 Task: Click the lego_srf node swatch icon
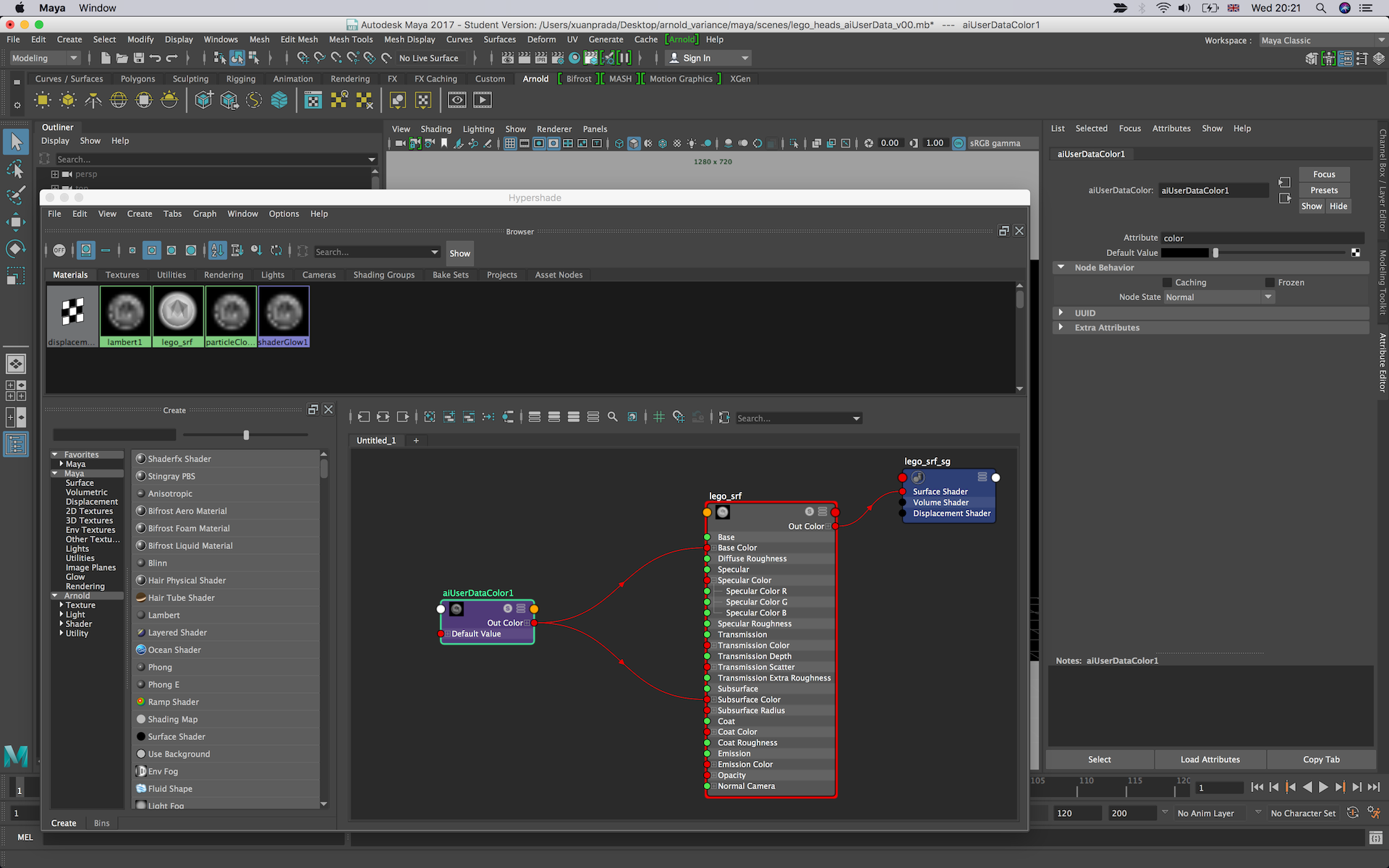point(723,512)
